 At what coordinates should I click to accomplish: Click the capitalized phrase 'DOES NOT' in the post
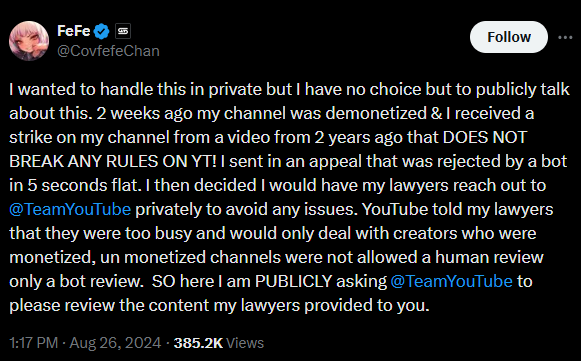[x=485, y=137]
